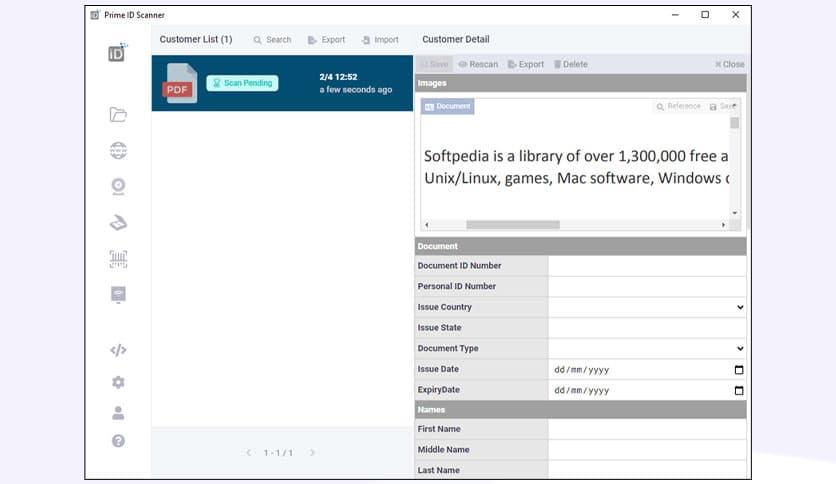Click Import in Customer List header
Screen dimensions: 836x484
[x=380, y=40]
